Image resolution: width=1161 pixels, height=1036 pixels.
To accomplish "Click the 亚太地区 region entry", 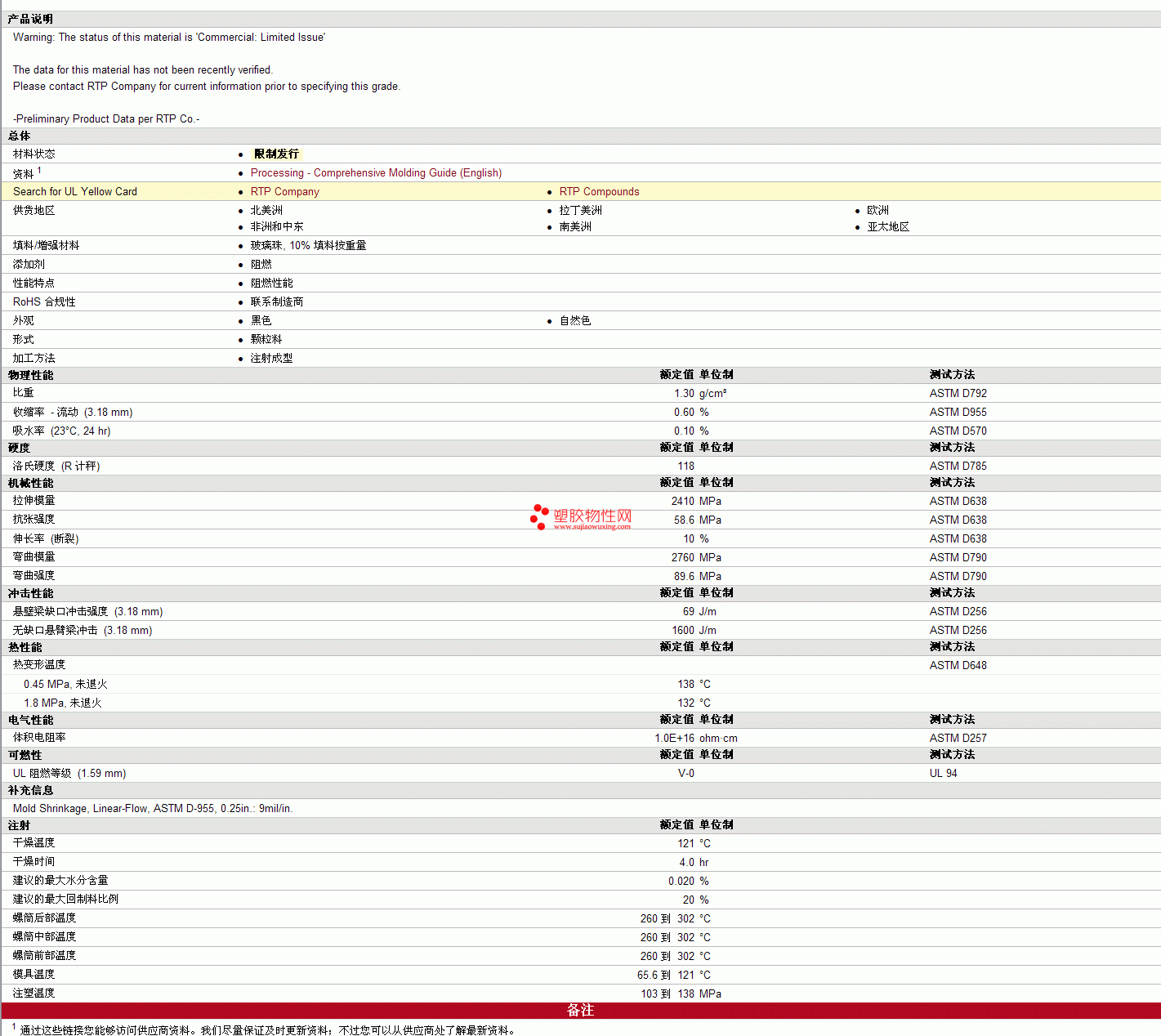I will 888,227.
